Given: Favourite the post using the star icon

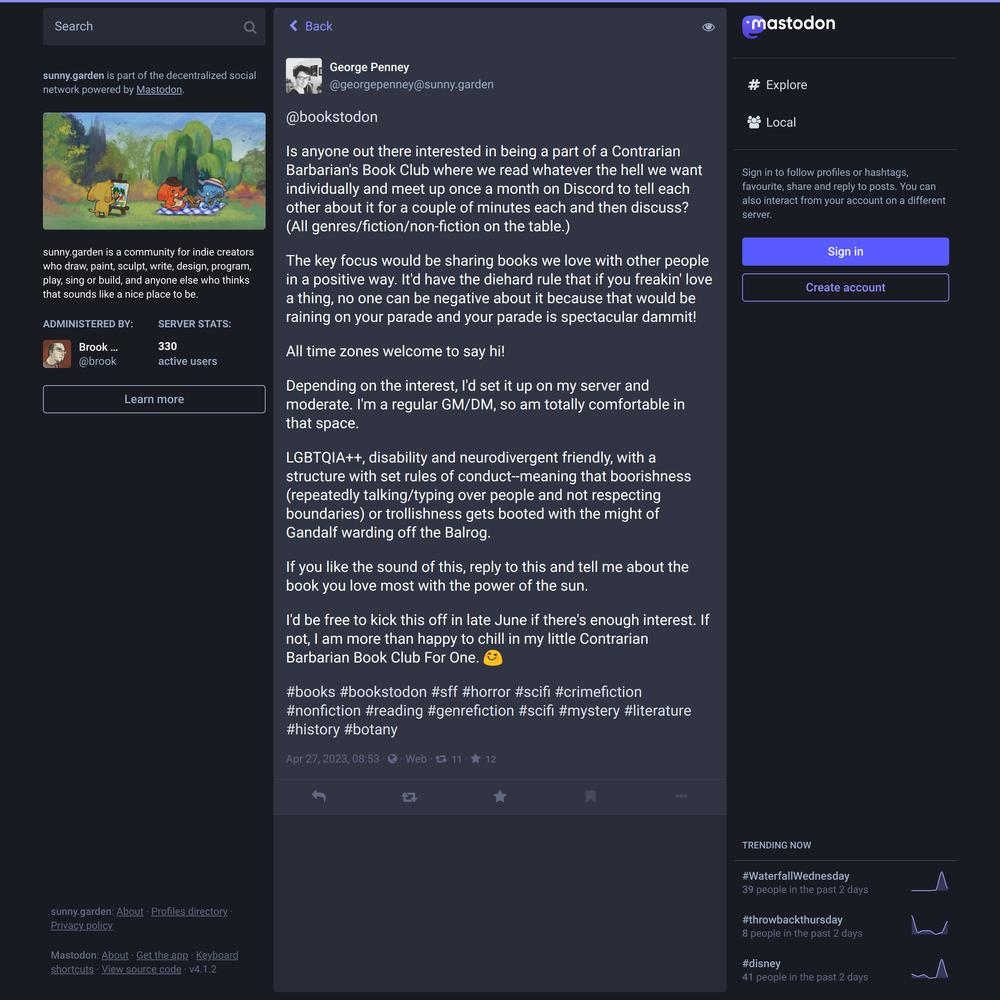Looking at the screenshot, I should point(500,796).
